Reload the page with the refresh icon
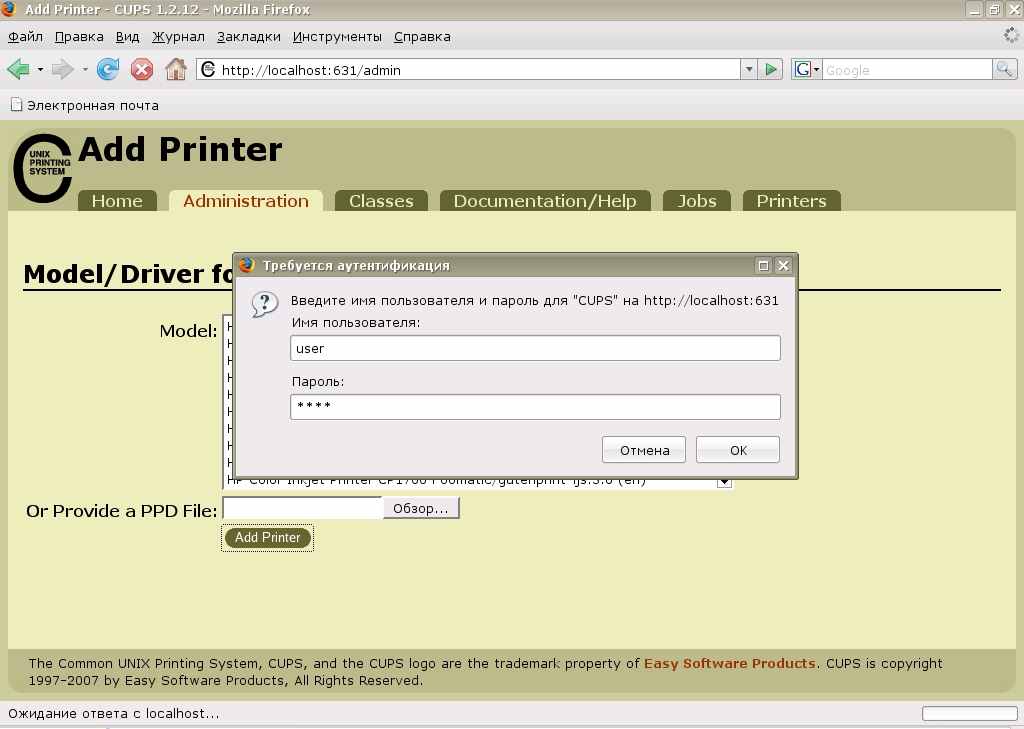 click(108, 69)
